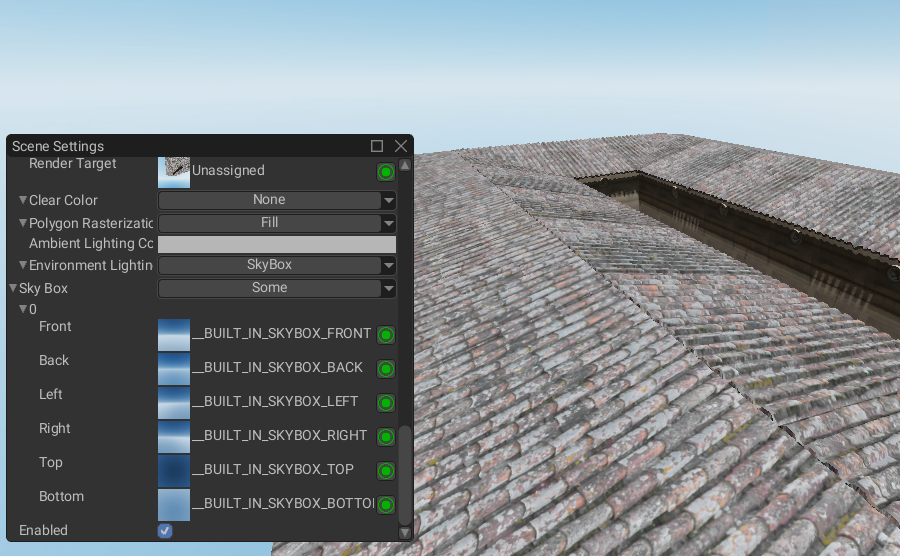Pick the Ambient Lighting color swatch
The image size is (900, 556).
[x=277, y=245]
